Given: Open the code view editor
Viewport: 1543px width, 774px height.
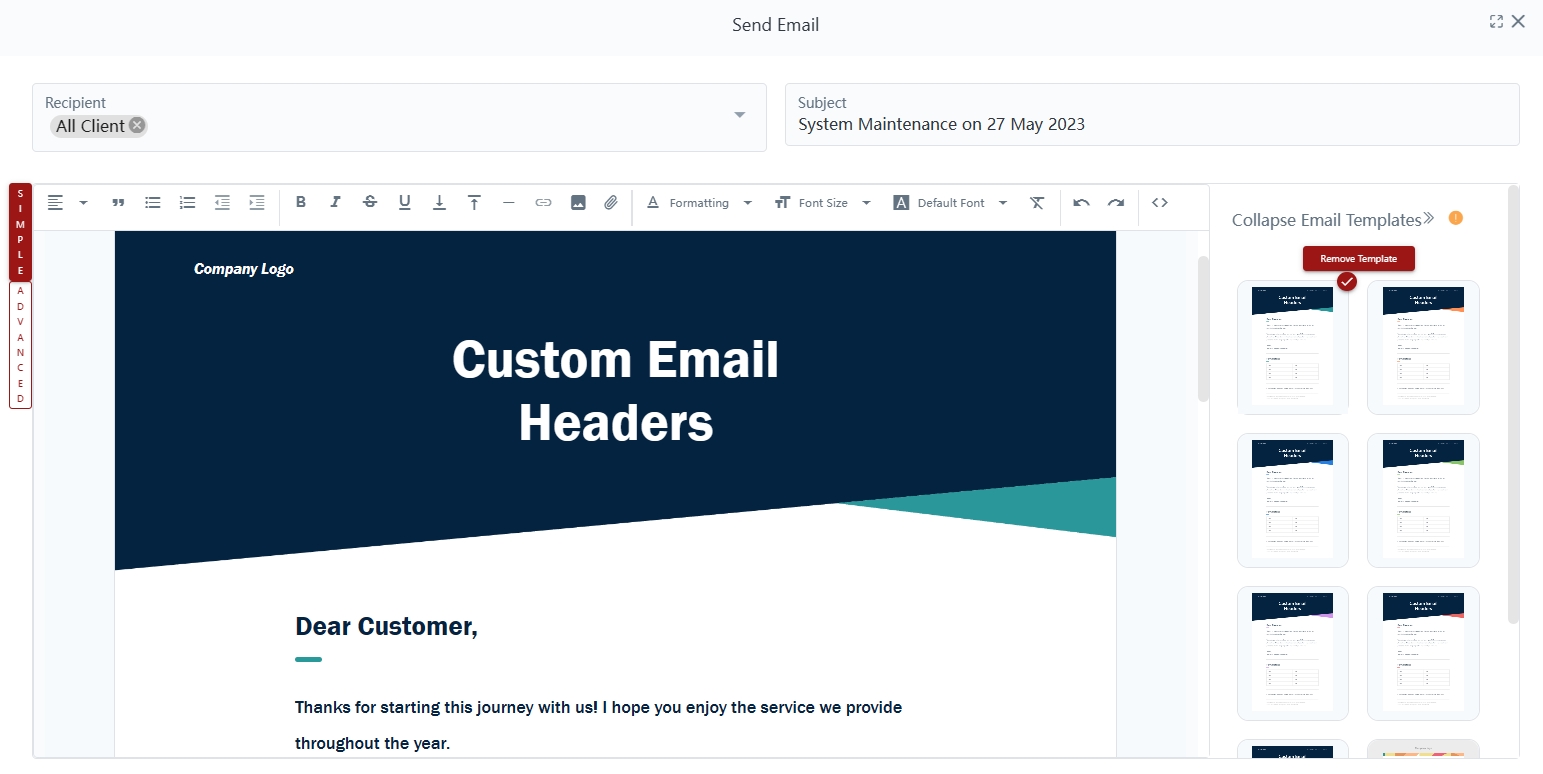Looking at the screenshot, I should 1159,202.
